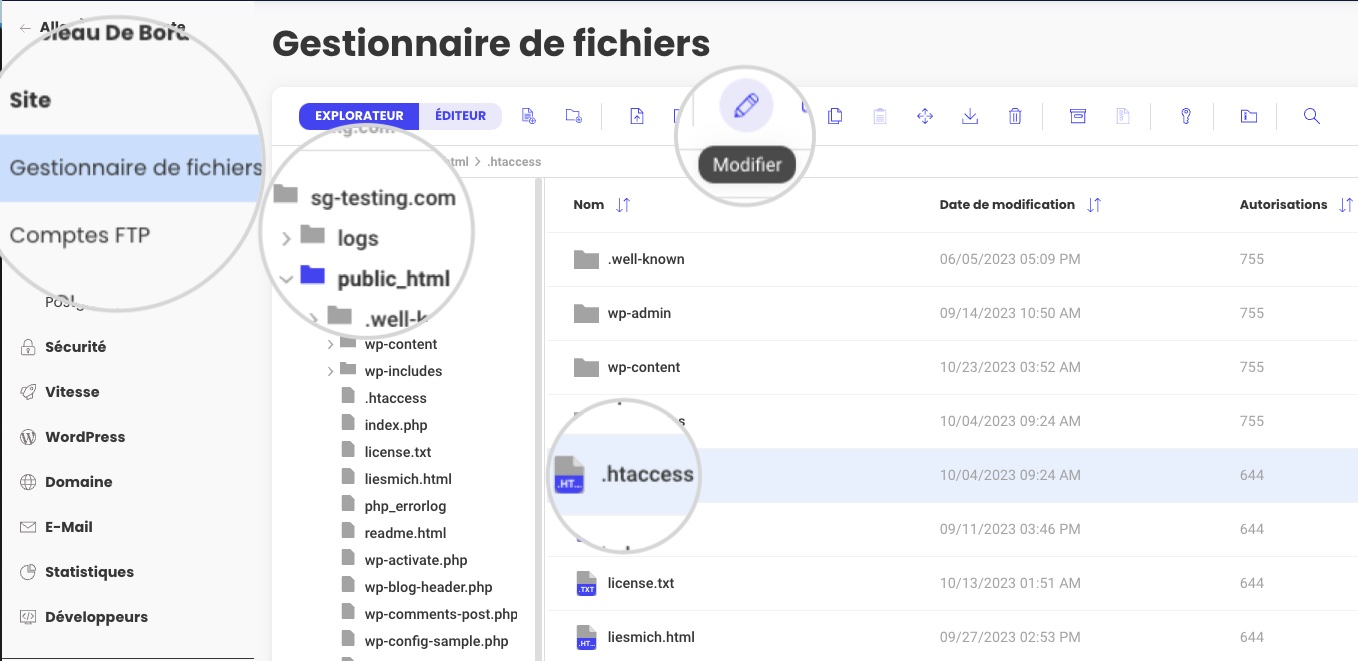This screenshot has width=1358, height=661.
Task: Select php_errorlog in folder tree
Action: [x=405, y=506]
